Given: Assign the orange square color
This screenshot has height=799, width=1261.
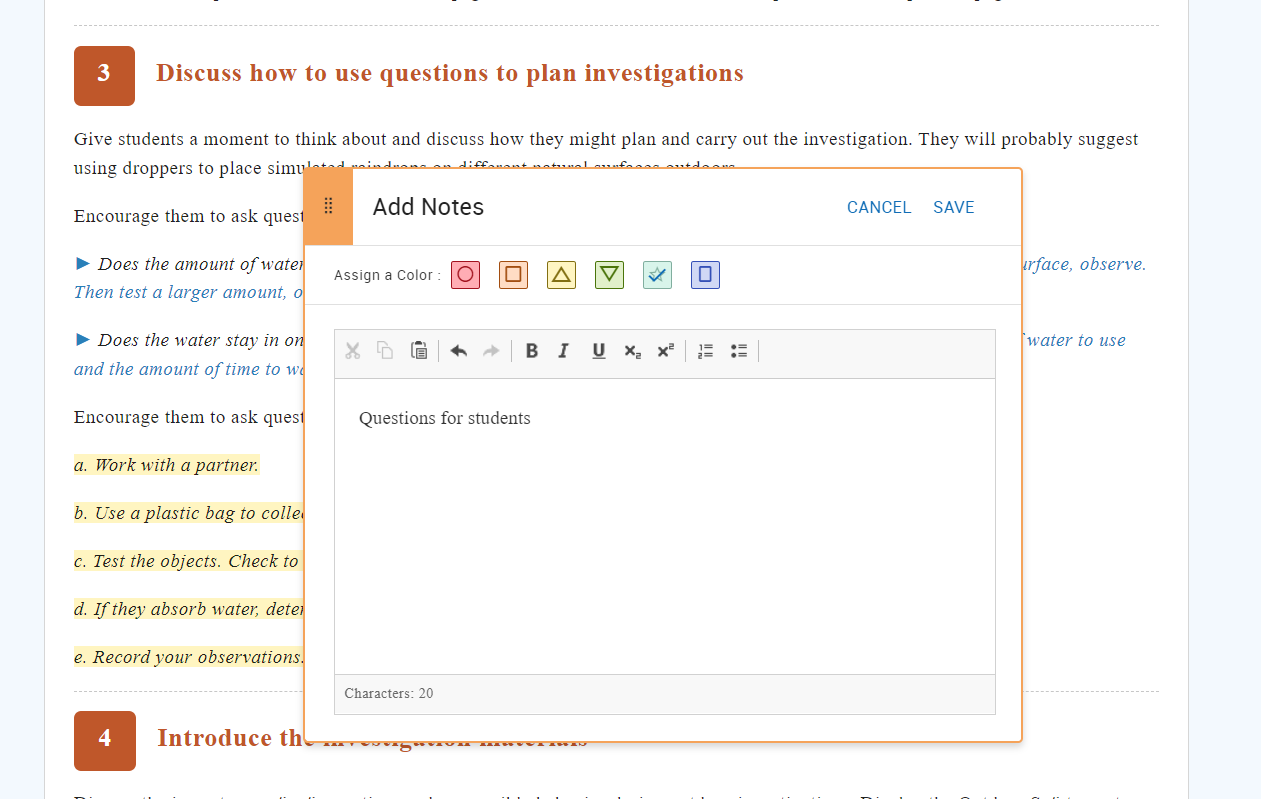Looking at the screenshot, I should tap(513, 275).
